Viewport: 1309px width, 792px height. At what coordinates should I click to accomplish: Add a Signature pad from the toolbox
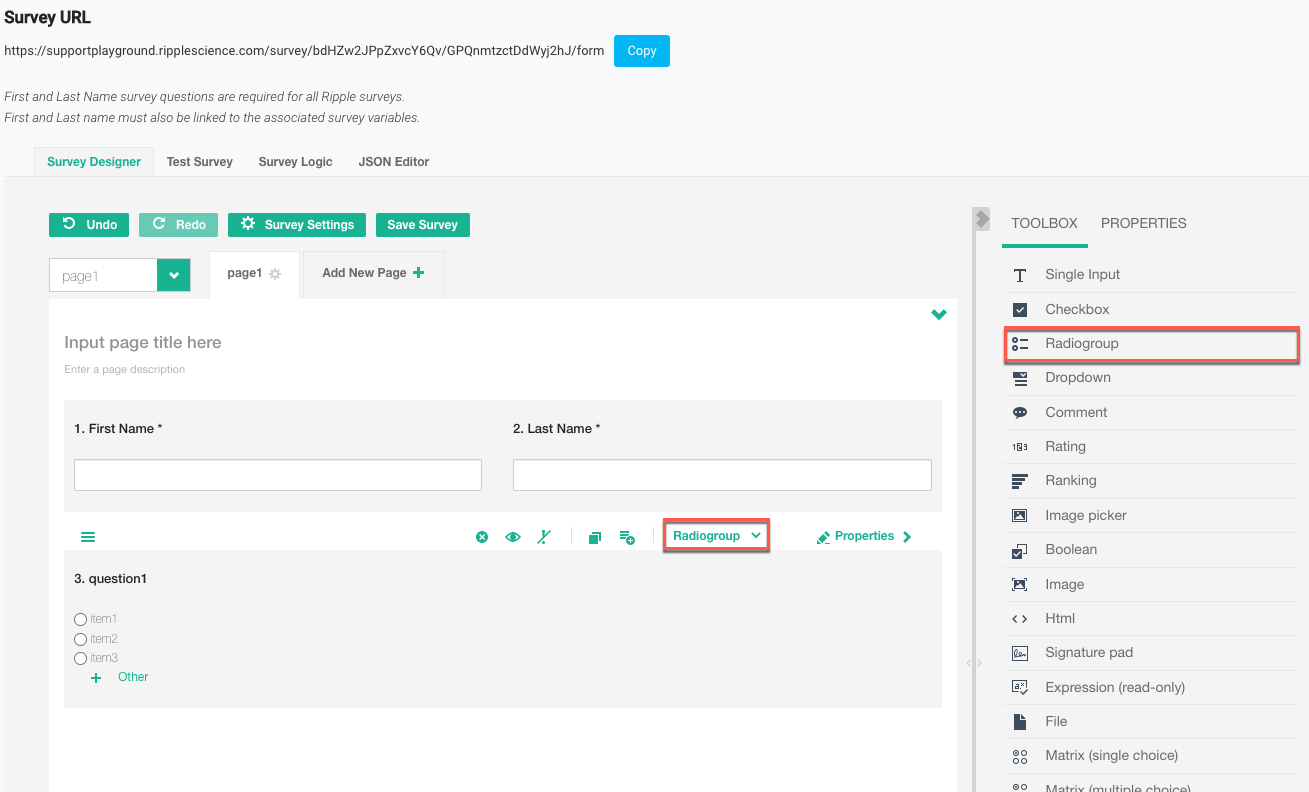click(1088, 653)
